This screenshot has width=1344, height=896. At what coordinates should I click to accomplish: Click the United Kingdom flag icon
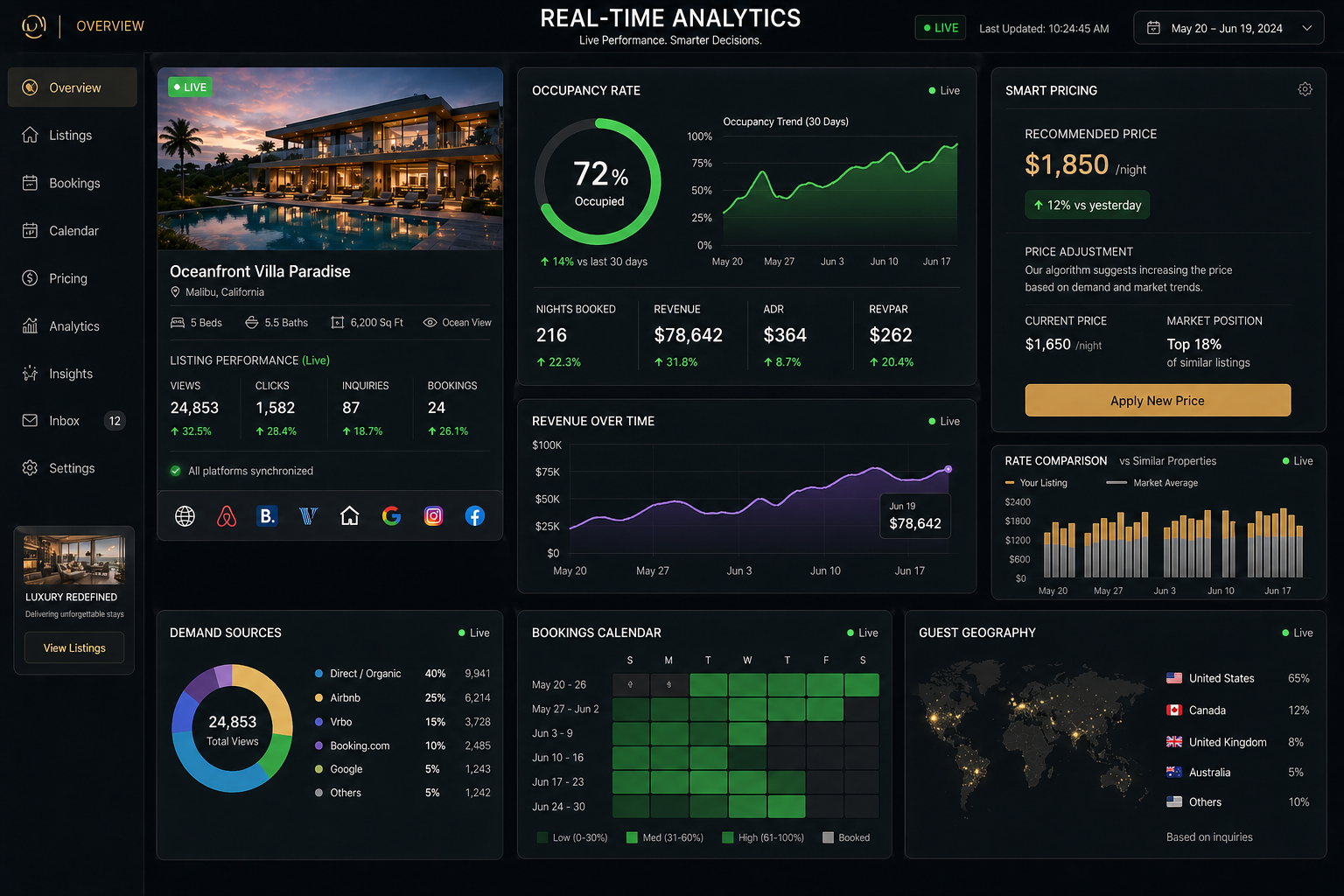1174,742
